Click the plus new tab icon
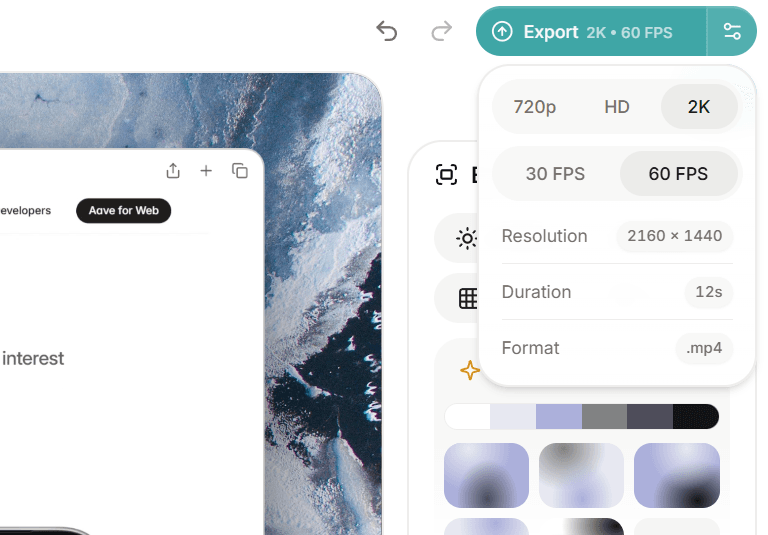This screenshot has width=768, height=535. point(206,171)
